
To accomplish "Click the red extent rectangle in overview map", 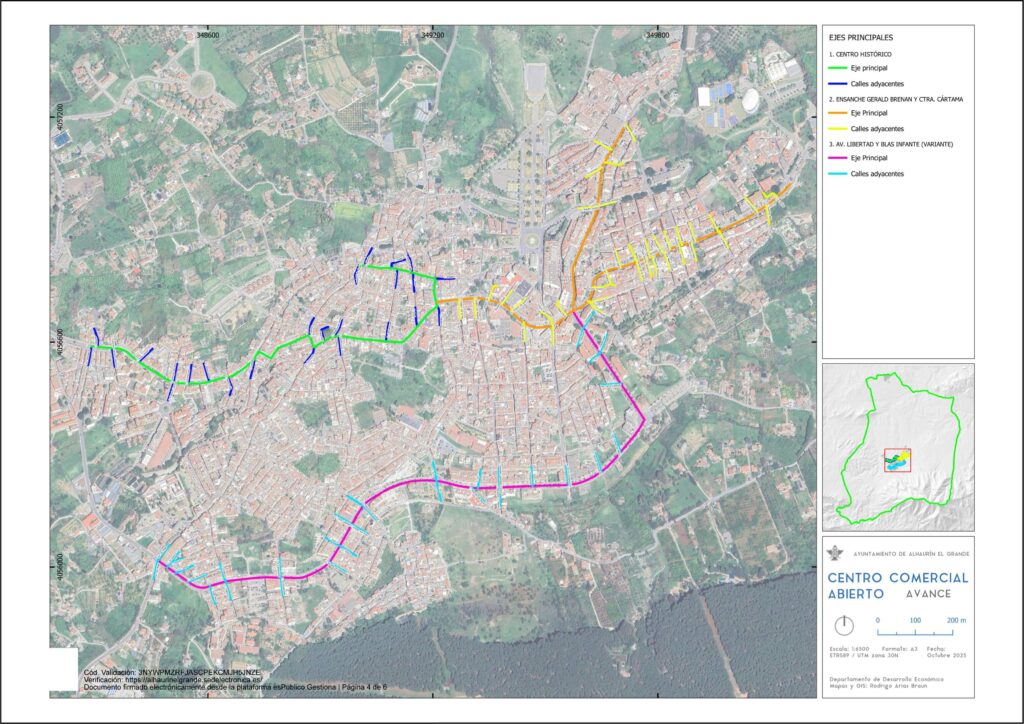I will tap(897, 460).
